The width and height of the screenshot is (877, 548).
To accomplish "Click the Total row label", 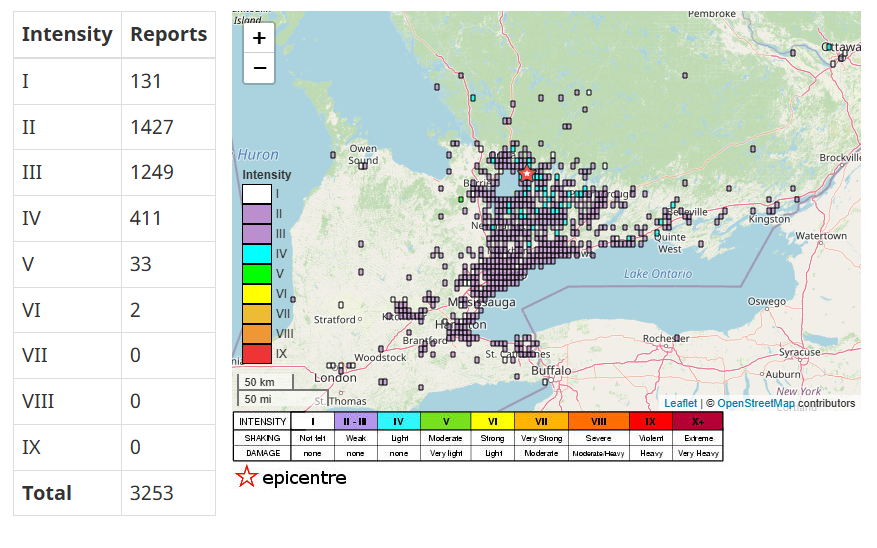I will (47, 494).
